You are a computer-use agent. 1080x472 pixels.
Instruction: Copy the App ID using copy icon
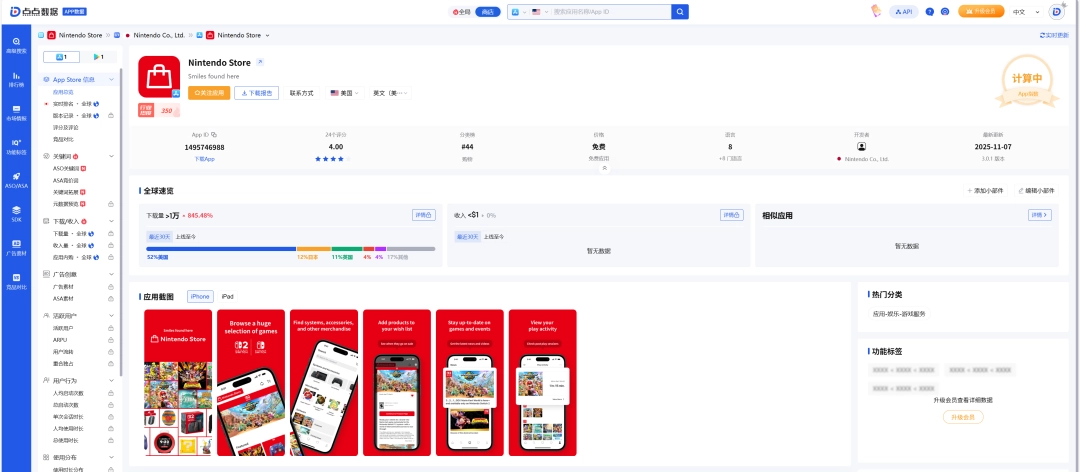(214, 134)
